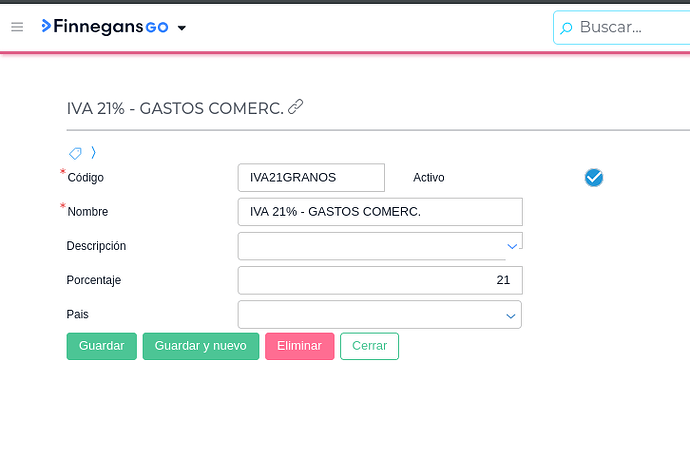Click the Finnegans GO logo
The width and height of the screenshot is (690, 458).
[x=104, y=27]
